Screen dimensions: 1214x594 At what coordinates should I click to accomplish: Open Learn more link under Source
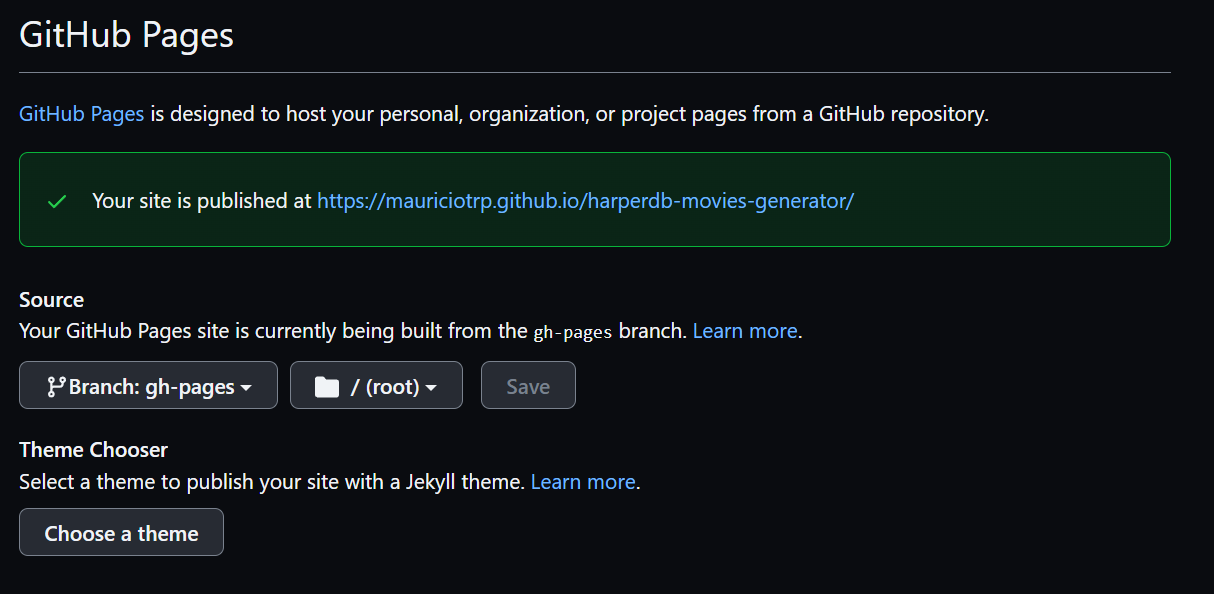[x=745, y=331]
